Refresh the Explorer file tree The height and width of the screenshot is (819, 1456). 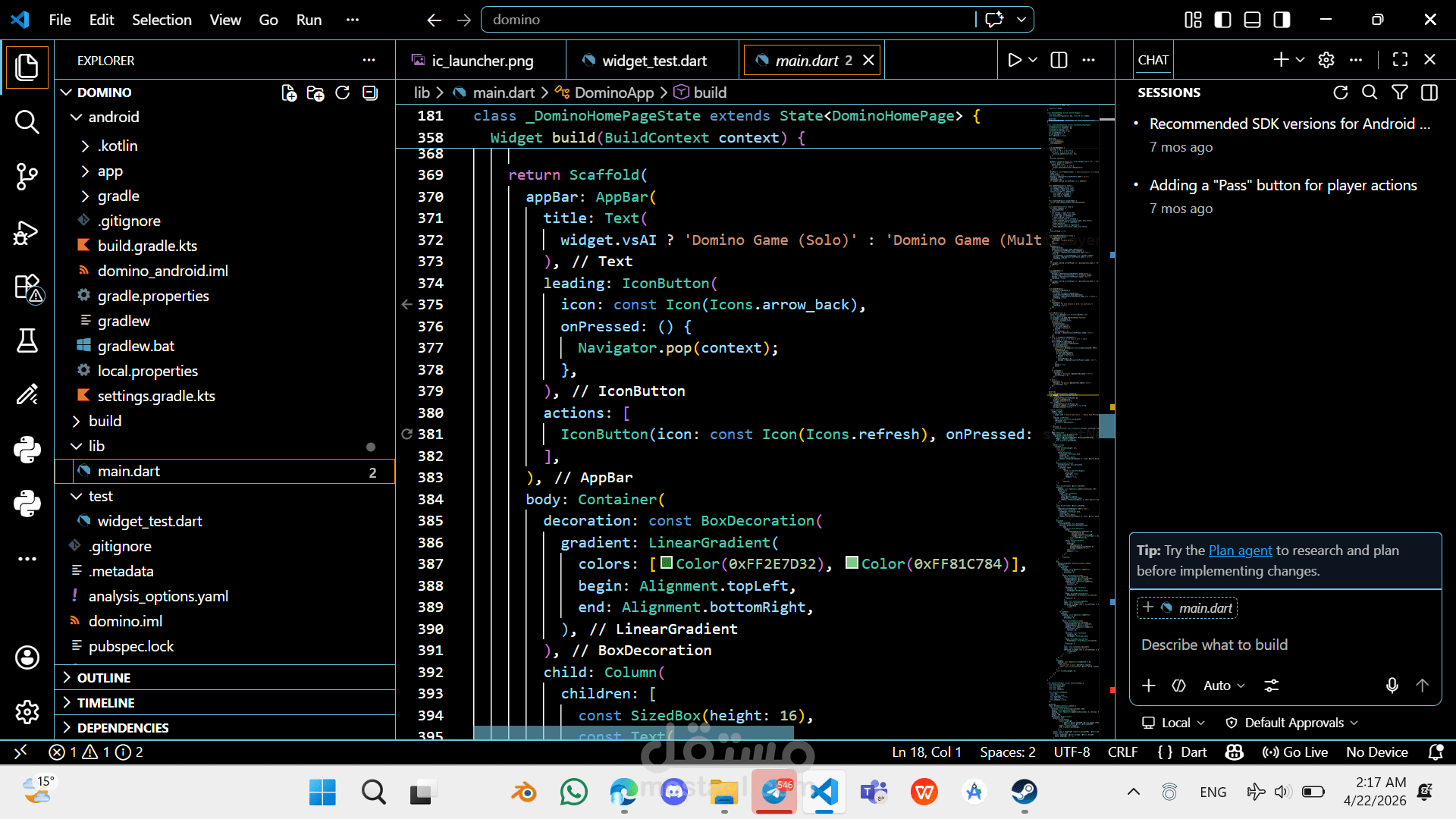pyautogui.click(x=343, y=93)
